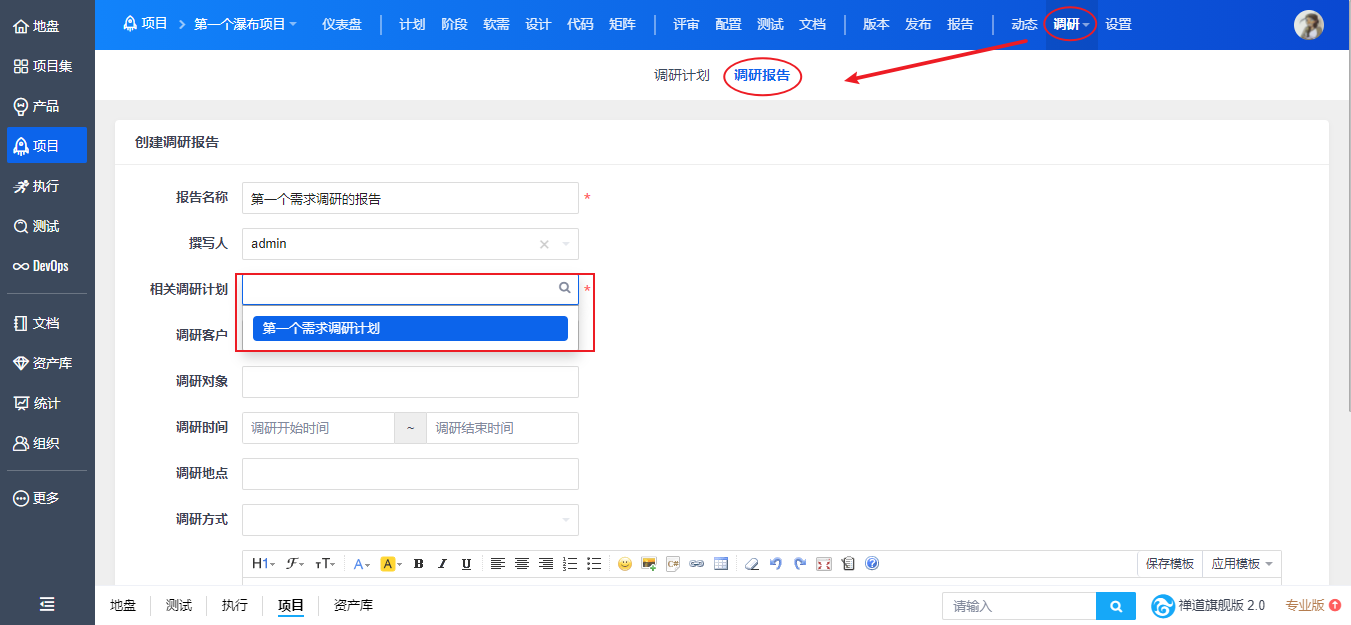The width and height of the screenshot is (1351, 625).
Task: Toggle bold formatting
Action: pos(419,564)
